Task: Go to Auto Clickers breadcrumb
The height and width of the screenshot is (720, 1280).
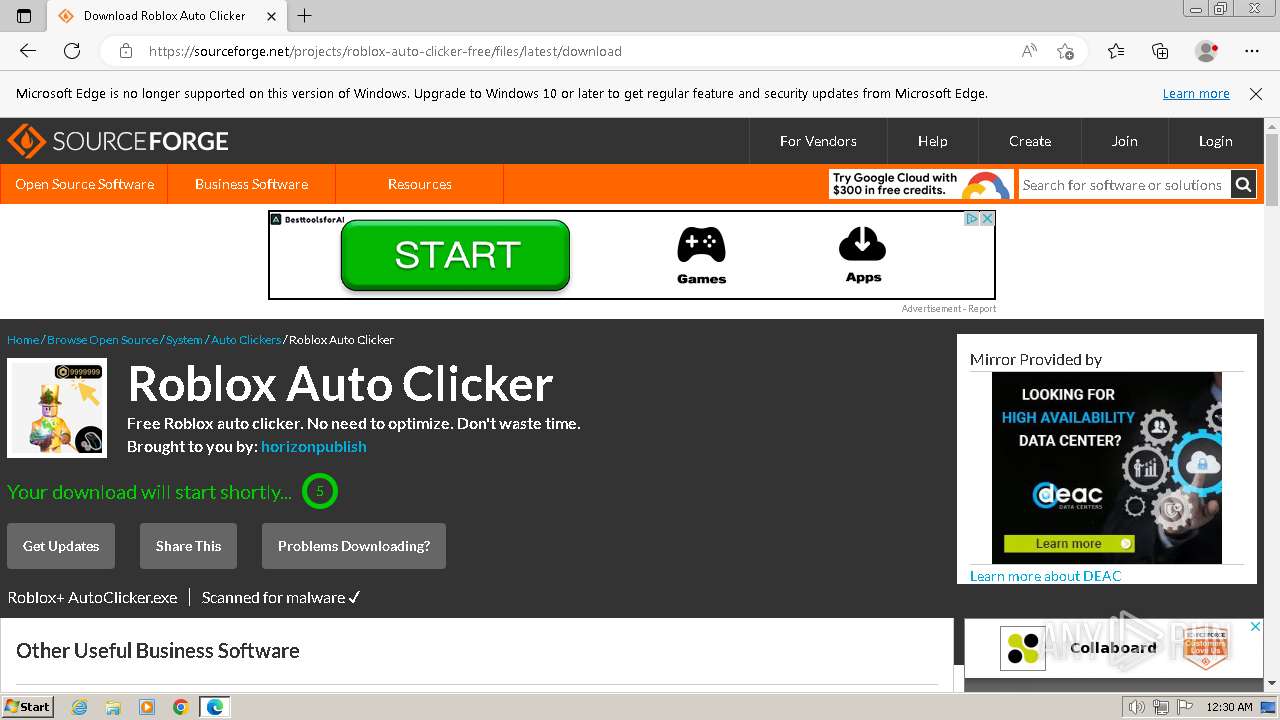Action: tap(246, 340)
